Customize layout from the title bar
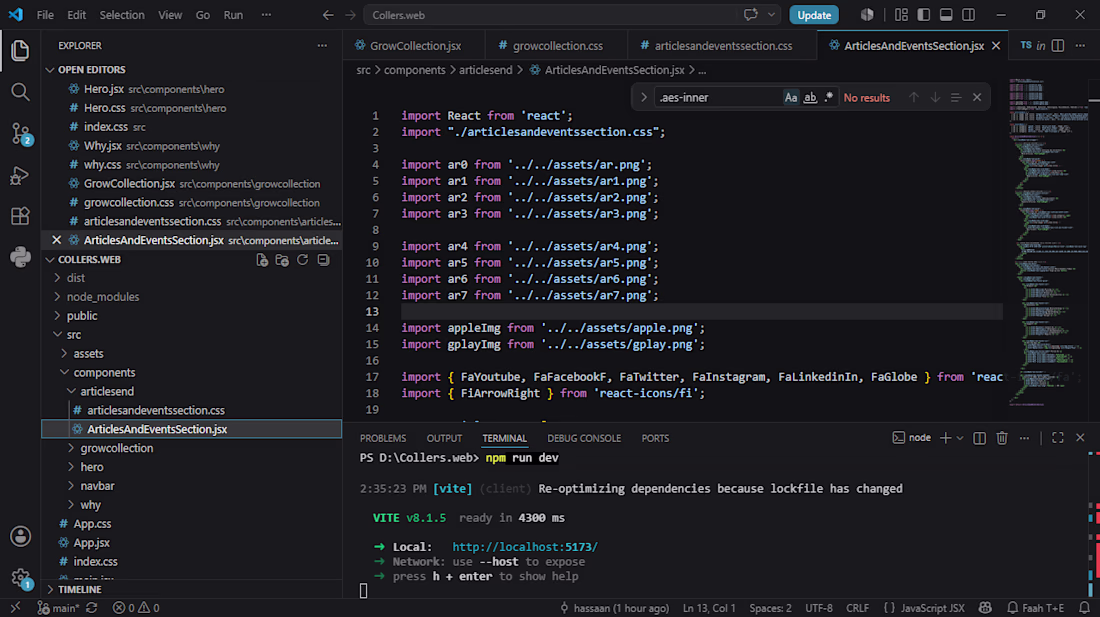The width and height of the screenshot is (1100, 617). tap(901, 15)
